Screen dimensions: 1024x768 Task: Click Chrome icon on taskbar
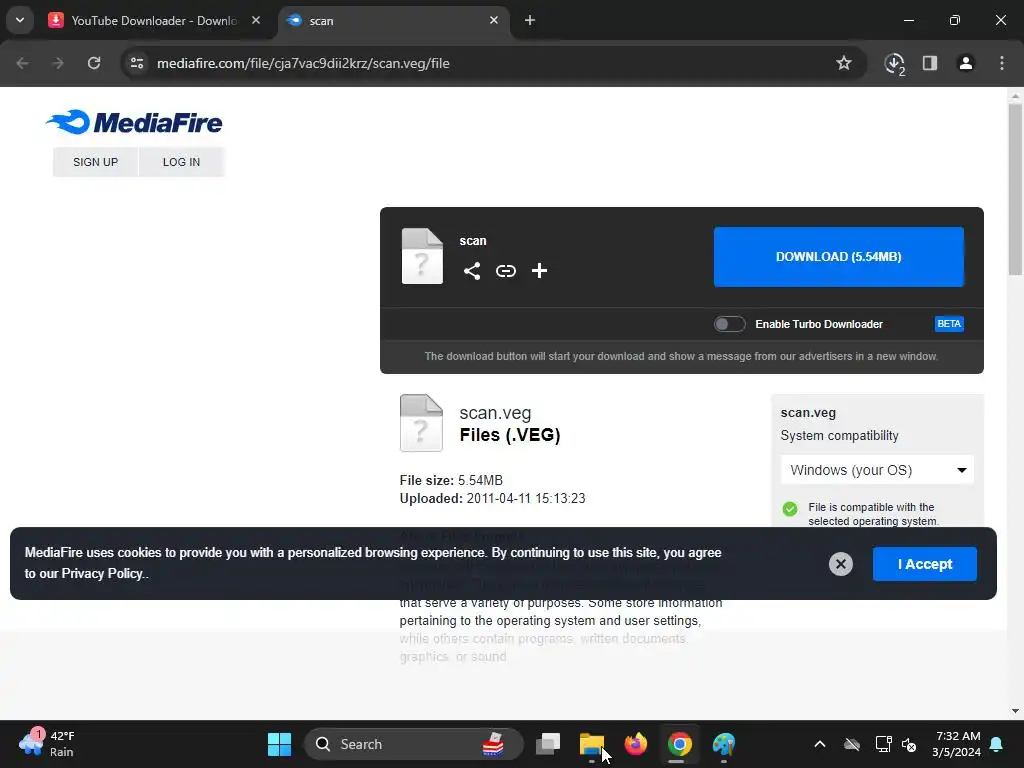pyautogui.click(x=679, y=744)
